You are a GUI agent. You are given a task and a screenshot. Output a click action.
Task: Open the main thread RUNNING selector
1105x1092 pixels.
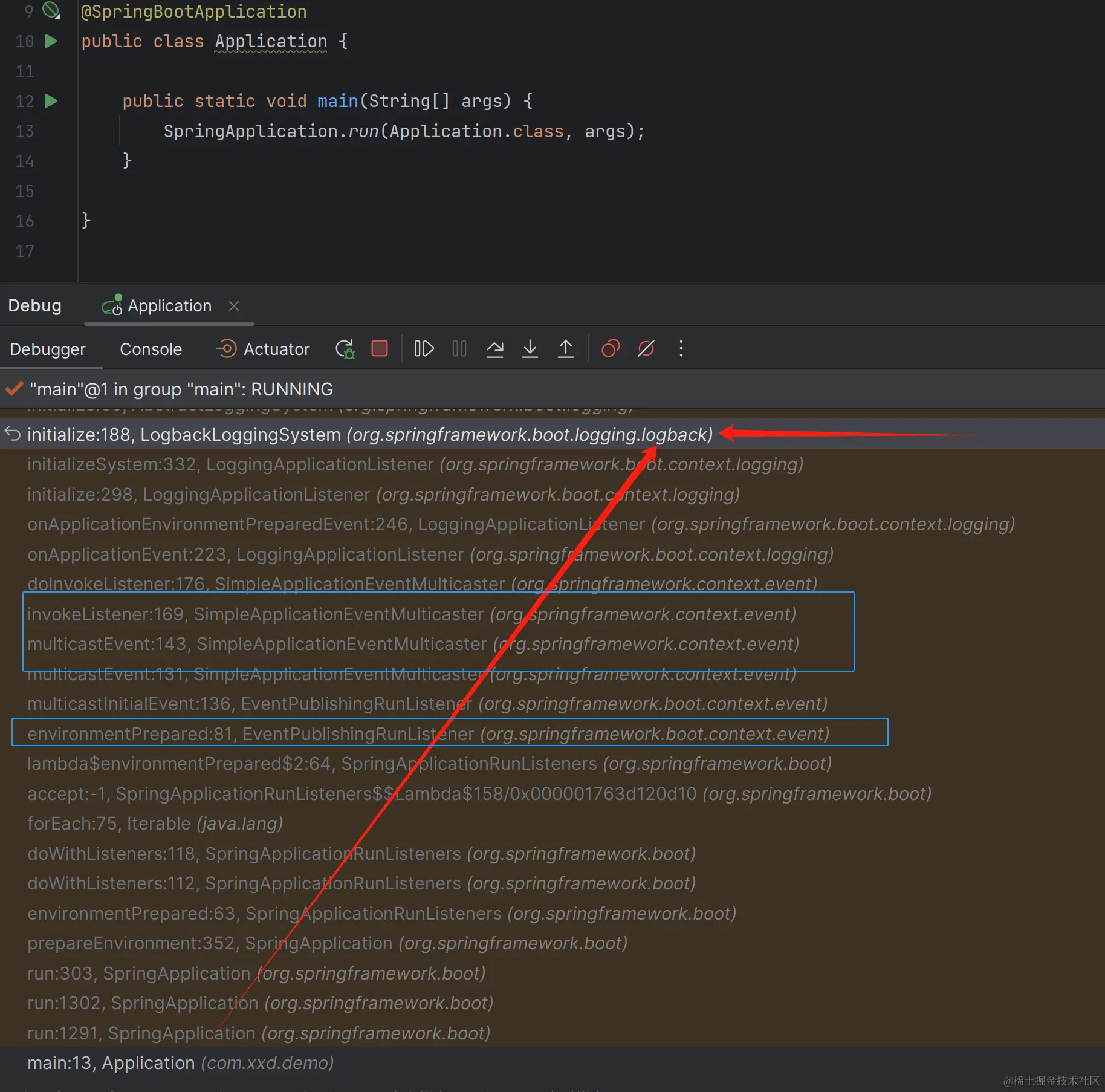[x=552, y=389]
